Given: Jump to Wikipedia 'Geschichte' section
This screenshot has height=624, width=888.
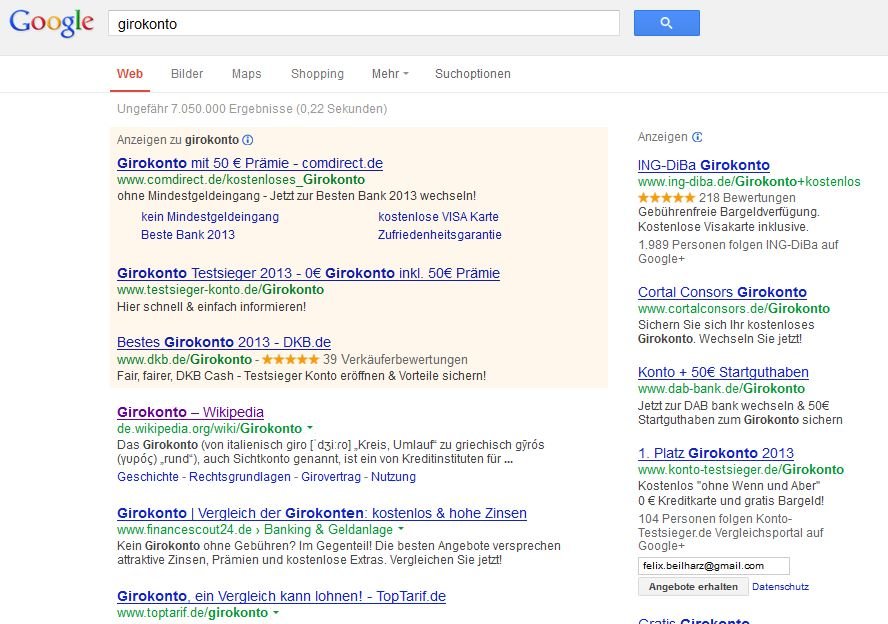Looking at the screenshot, I should coord(148,477).
